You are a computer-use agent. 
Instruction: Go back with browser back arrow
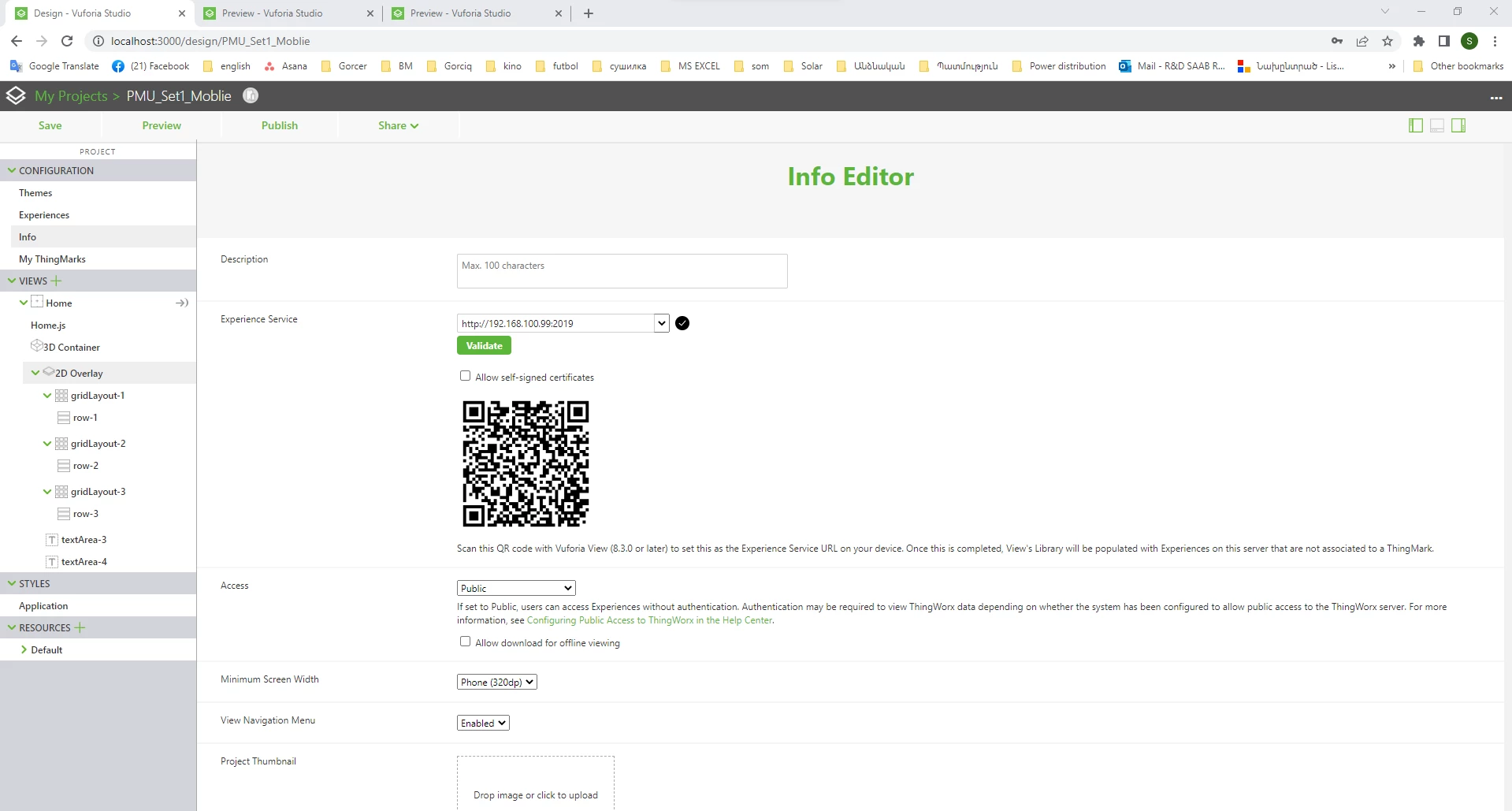tap(17, 41)
